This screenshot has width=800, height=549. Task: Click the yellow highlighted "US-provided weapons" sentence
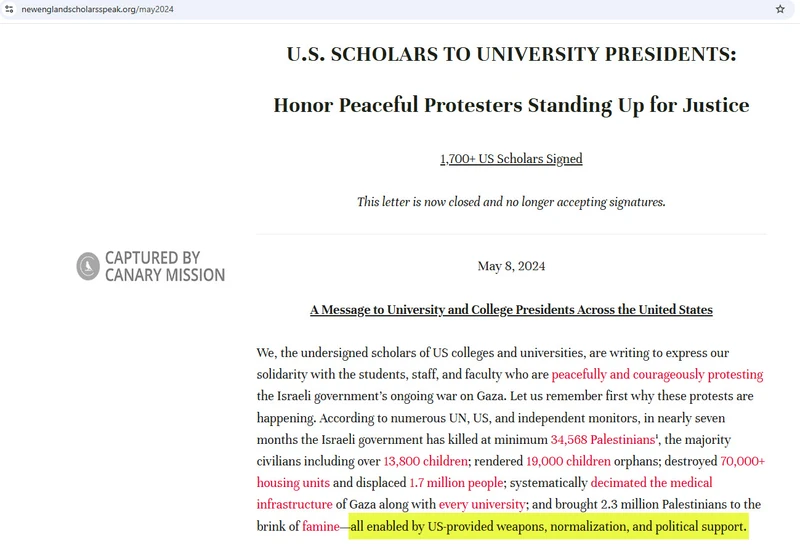(x=548, y=527)
